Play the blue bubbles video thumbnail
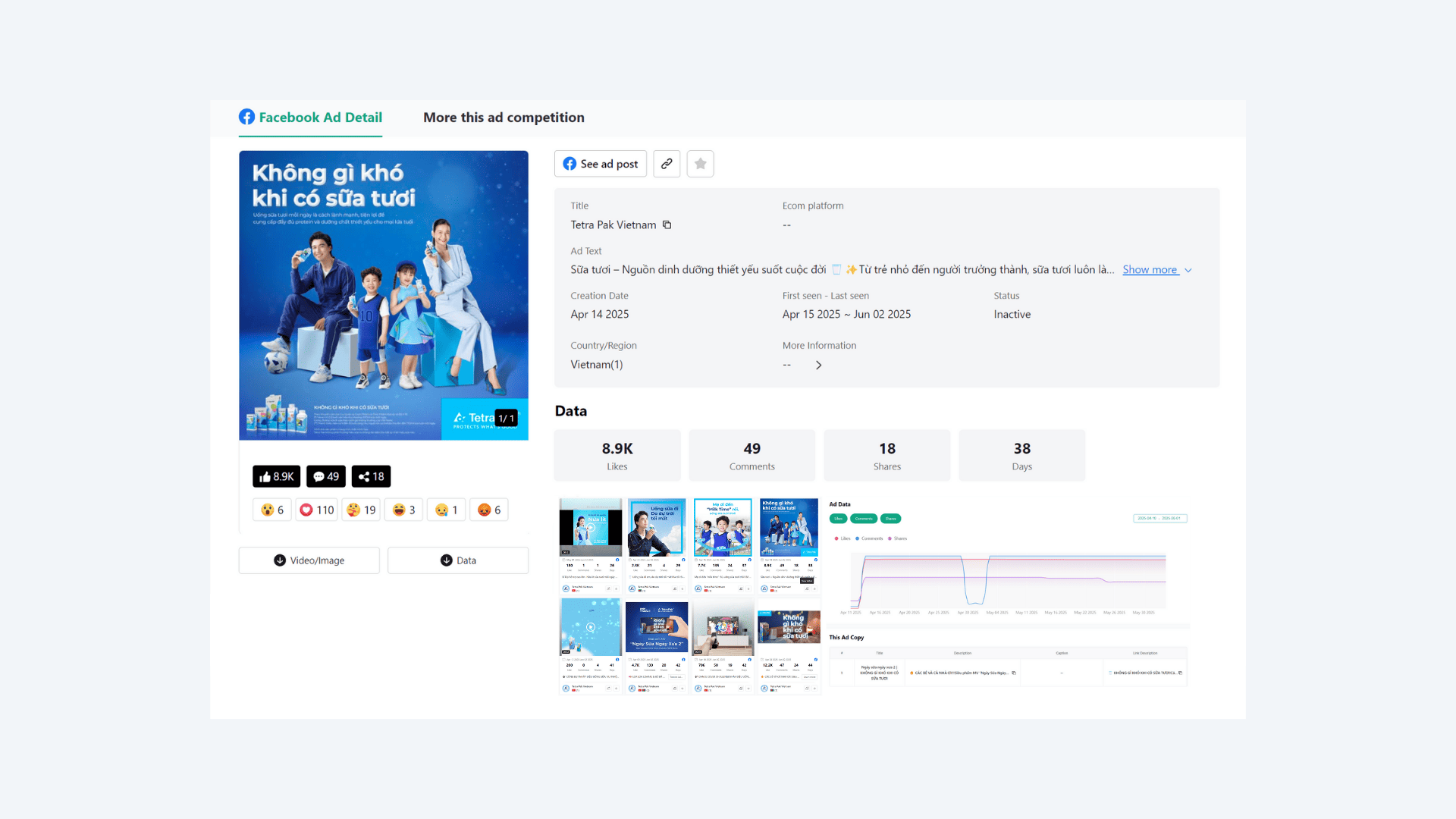The width and height of the screenshot is (1456, 819). [591, 627]
